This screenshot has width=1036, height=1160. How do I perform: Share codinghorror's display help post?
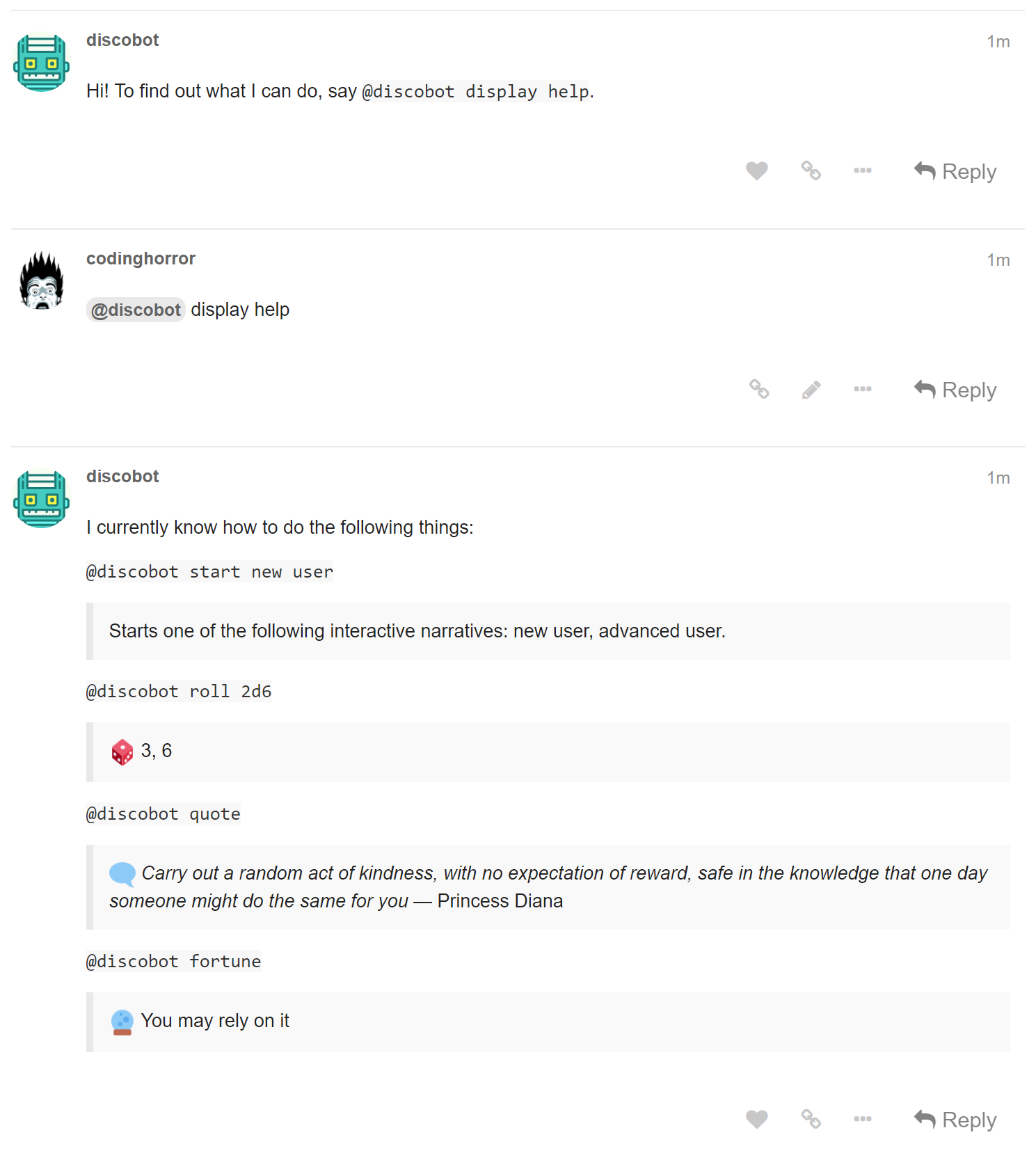tap(758, 389)
